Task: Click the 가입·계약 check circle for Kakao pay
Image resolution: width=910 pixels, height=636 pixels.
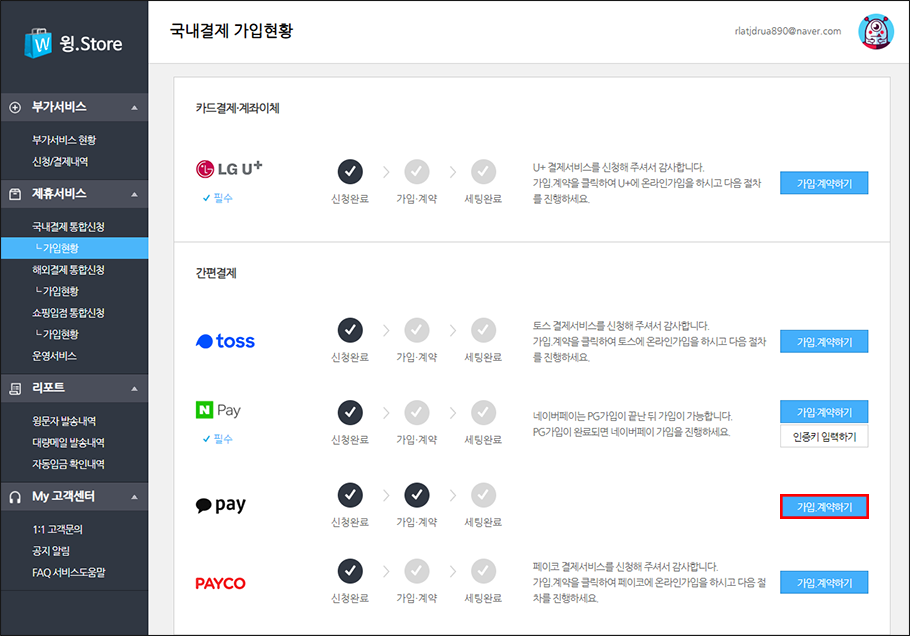Action: [417, 495]
